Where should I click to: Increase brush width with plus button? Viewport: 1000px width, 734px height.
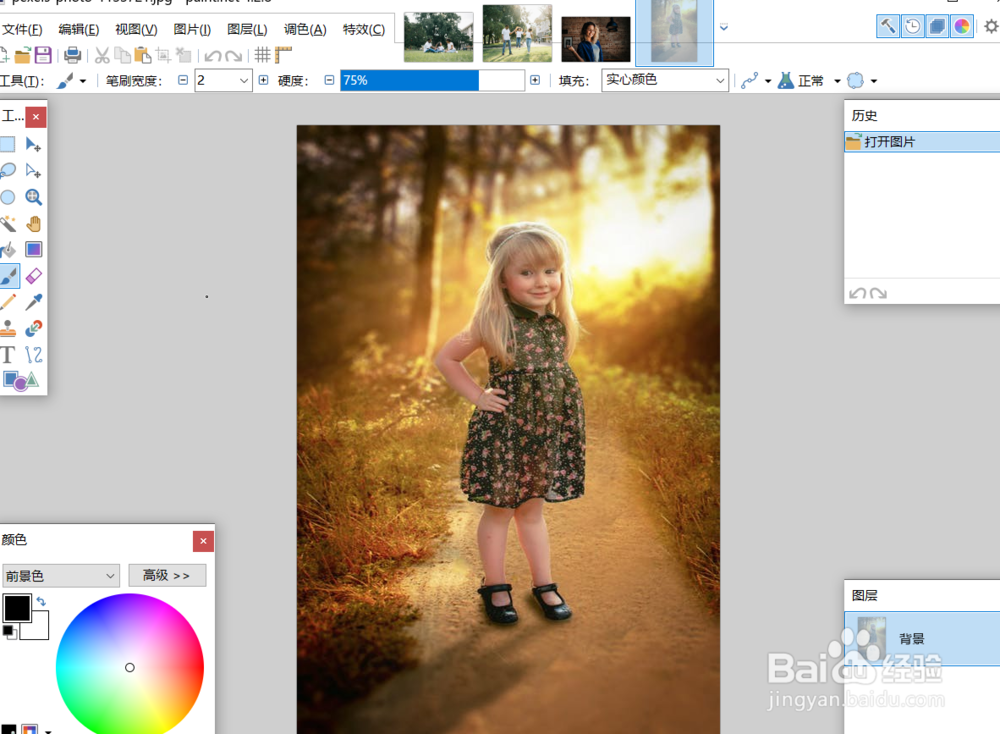263,80
